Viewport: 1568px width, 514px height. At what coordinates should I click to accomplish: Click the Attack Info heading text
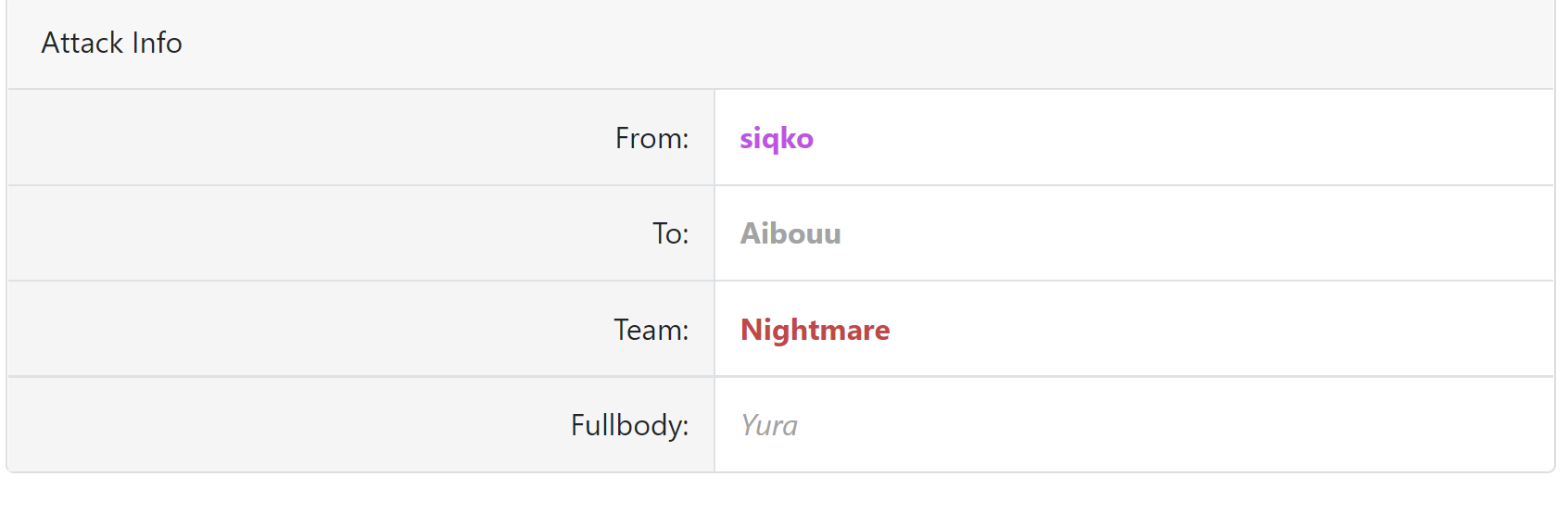111,43
